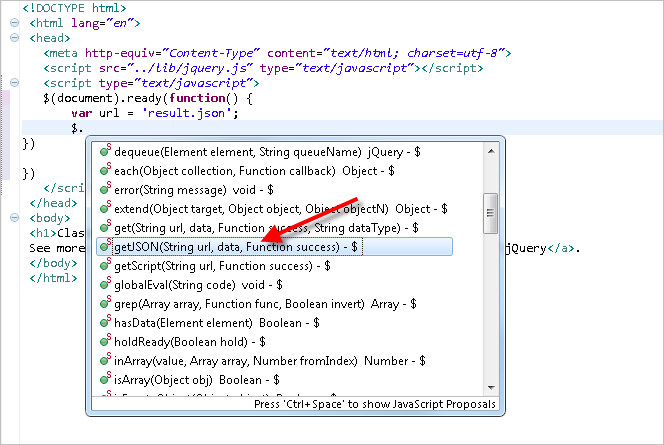Click the getJSON proposal method icon
Viewport: 664px width, 445px height.
pyautogui.click(x=105, y=246)
